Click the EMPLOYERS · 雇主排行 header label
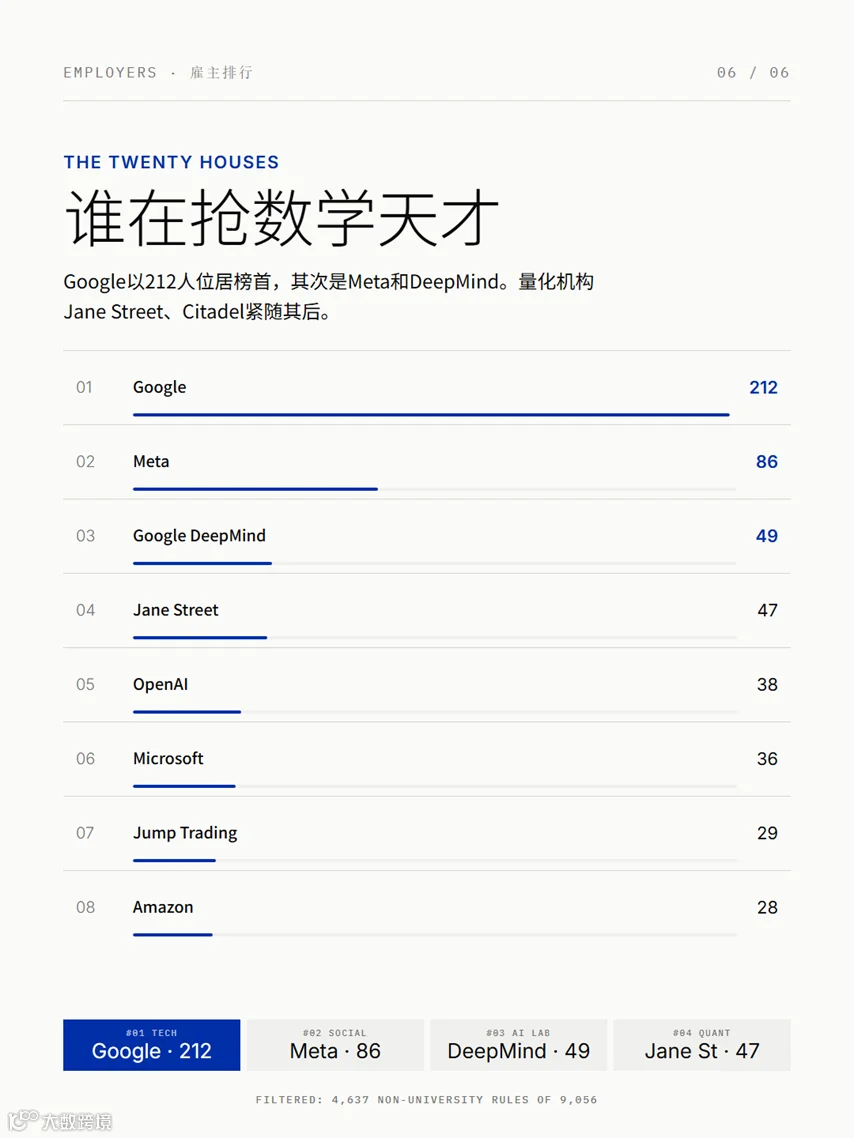 [158, 73]
